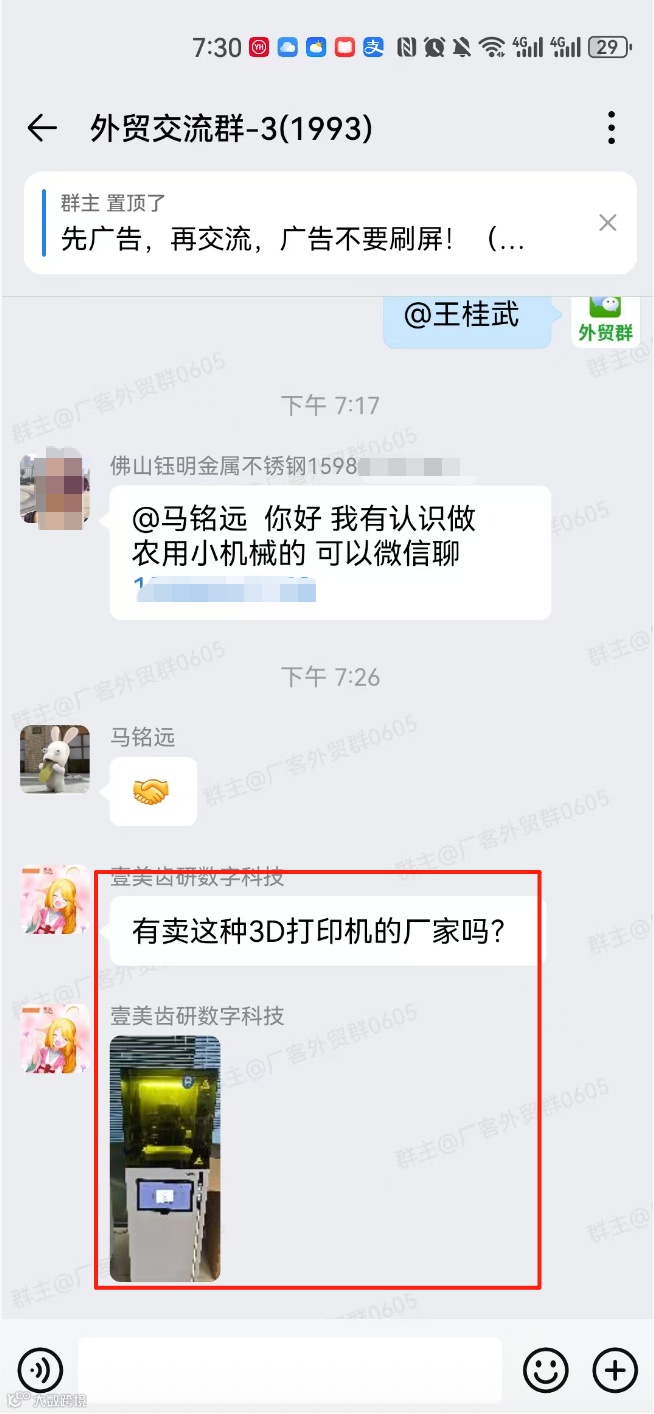
Task: Tap the @马铭远 农用小机械 message
Action: point(330,553)
